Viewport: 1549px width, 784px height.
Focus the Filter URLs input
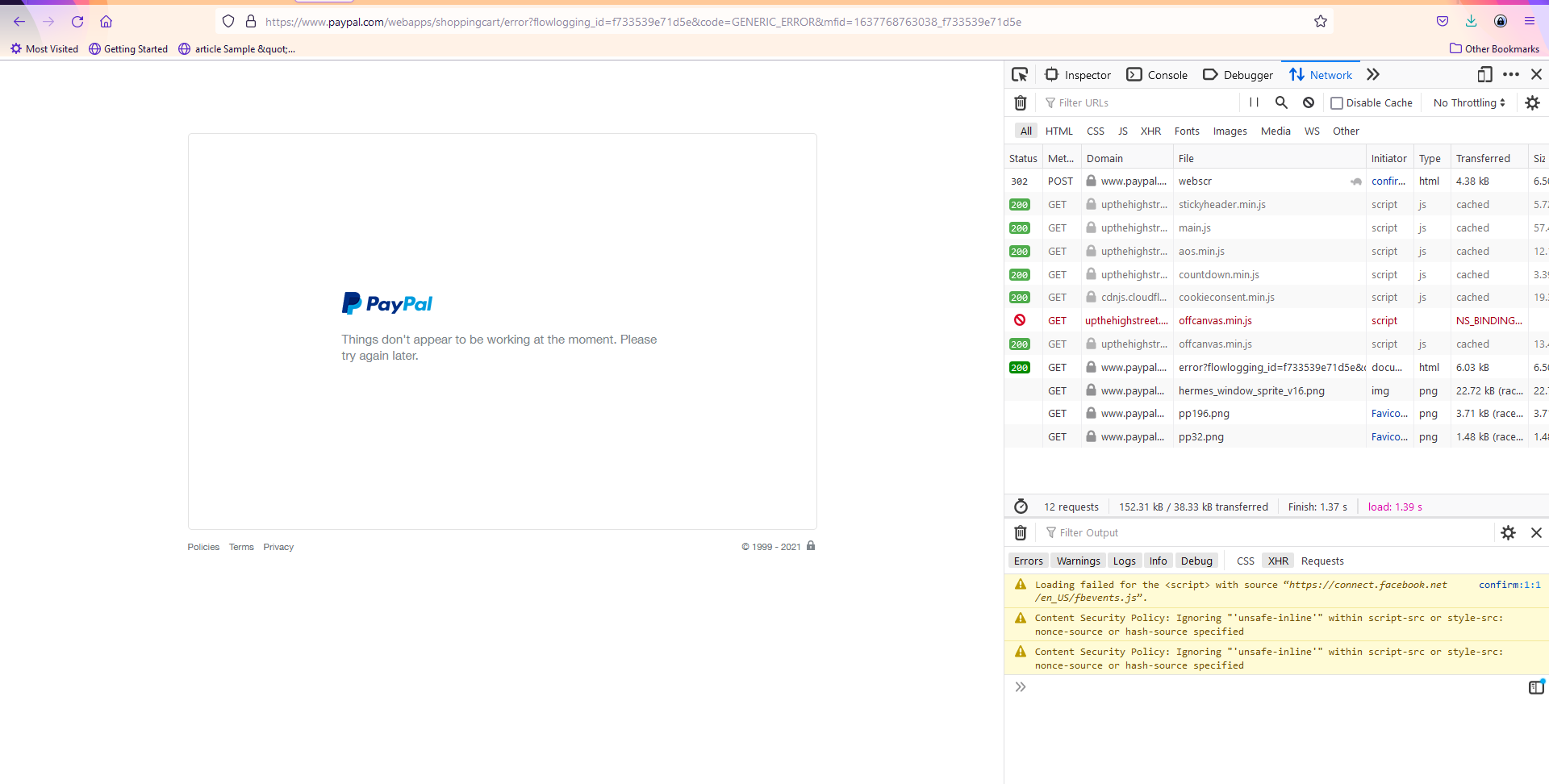coord(1142,103)
